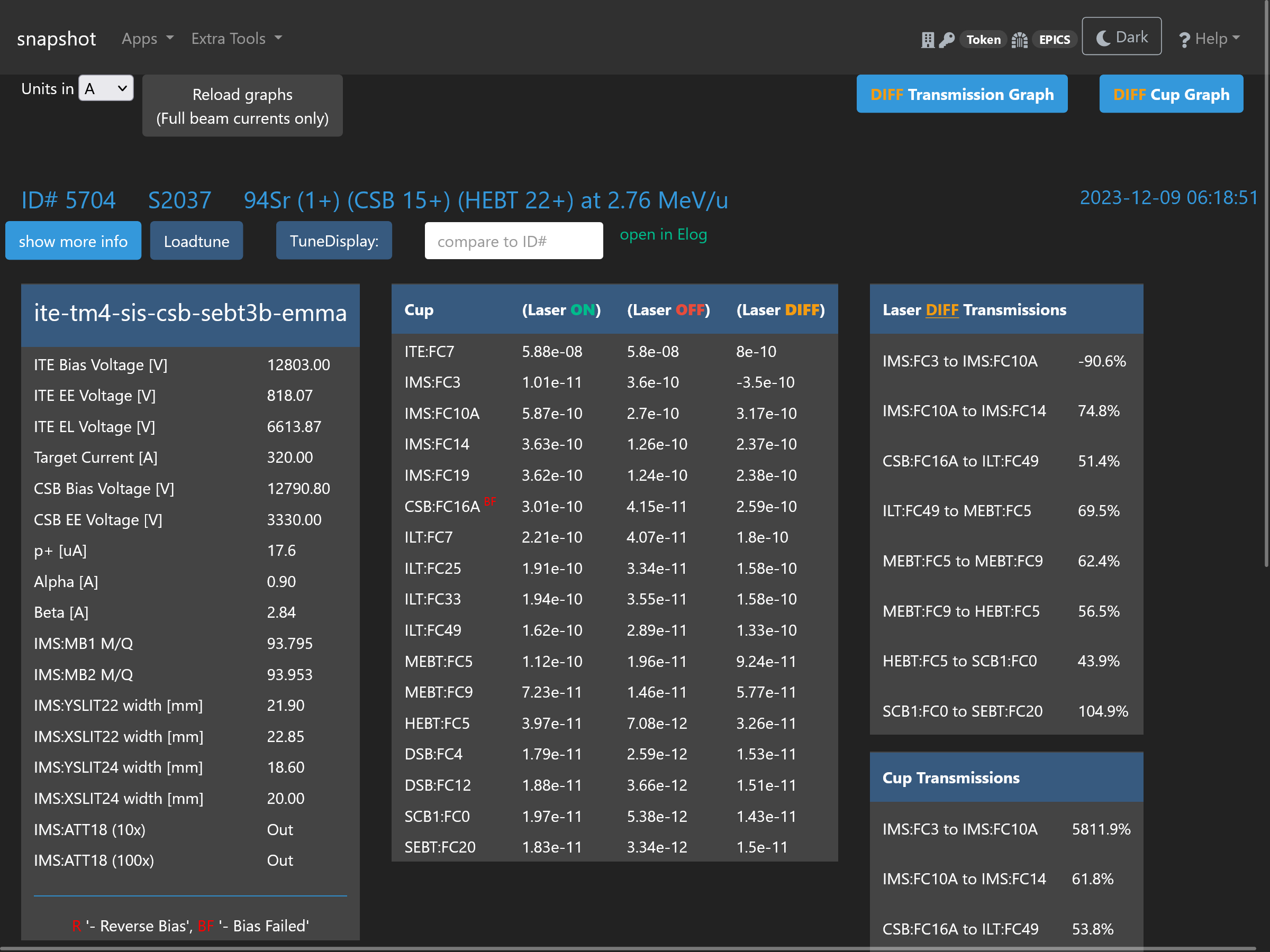
Task: Open the Extra Tools dropdown menu
Action: 237,39
